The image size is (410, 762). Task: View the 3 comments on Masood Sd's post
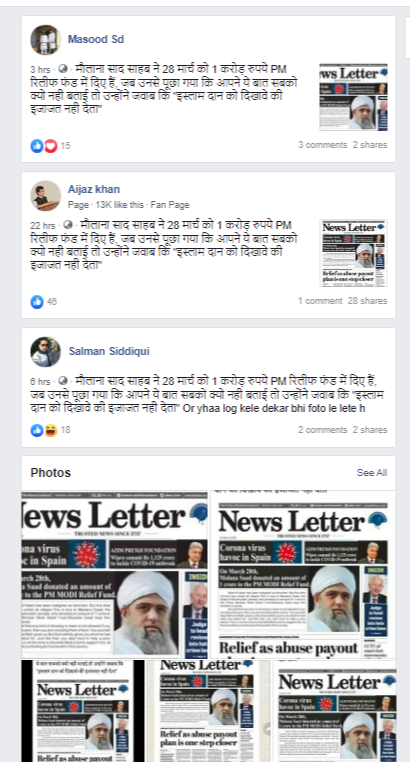click(323, 145)
